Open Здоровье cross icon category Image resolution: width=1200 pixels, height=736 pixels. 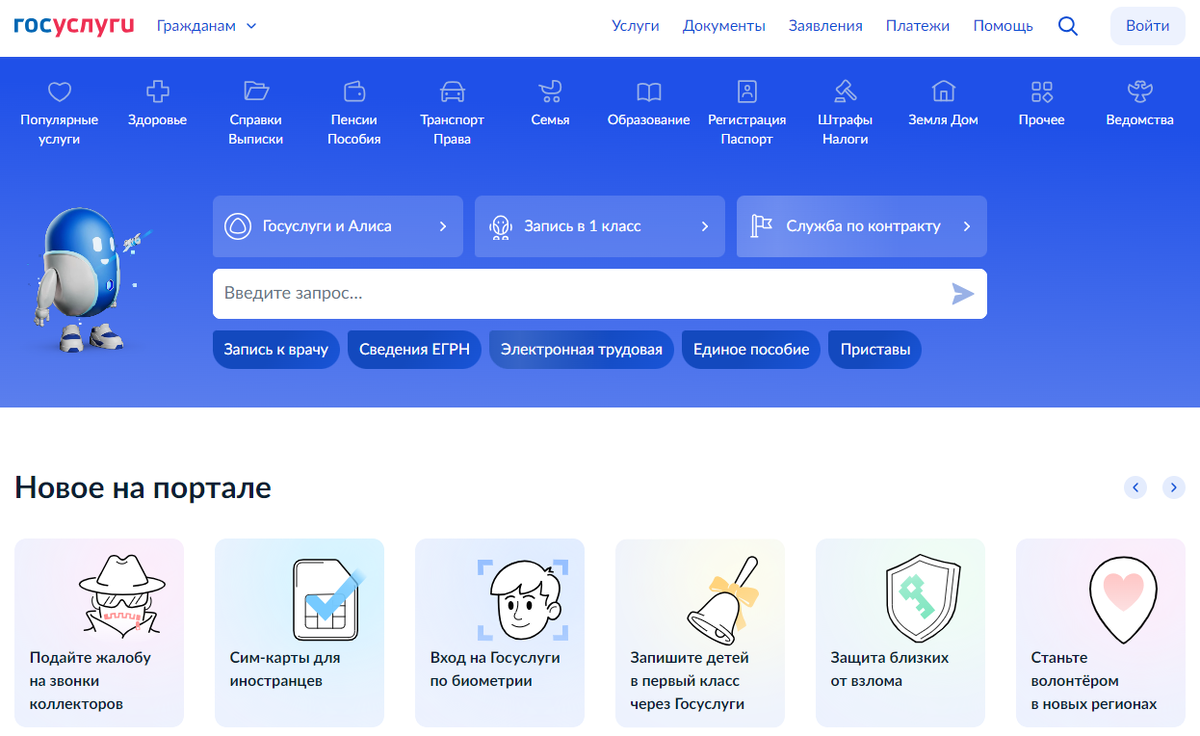coord(157,92)
